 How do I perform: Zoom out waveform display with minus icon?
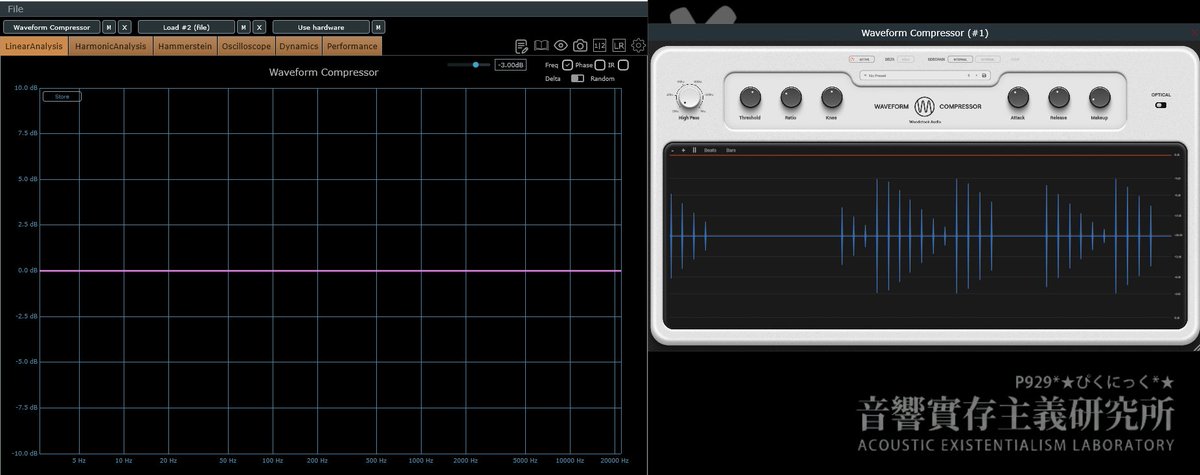672,150
